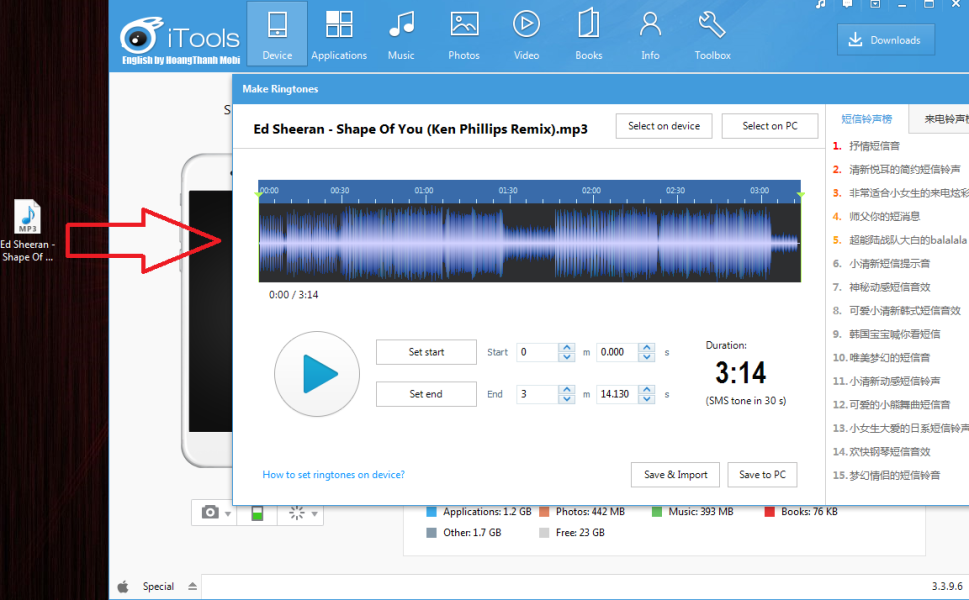The height and width of the screenshot is (600, 969).
Task: Open the Books section
Action: (589, 34)
